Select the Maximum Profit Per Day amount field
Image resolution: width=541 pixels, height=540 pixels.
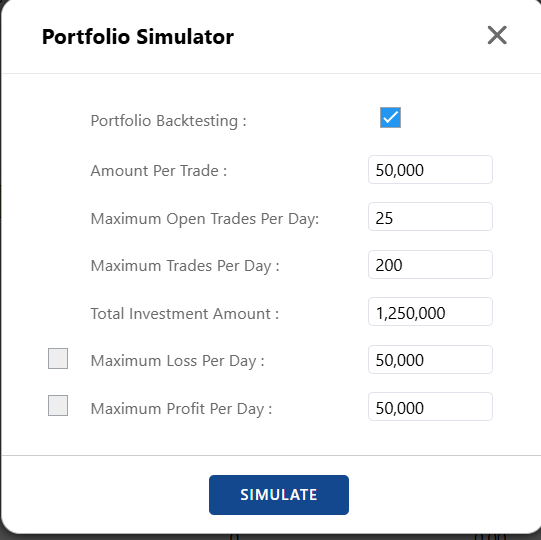[430, 406]
